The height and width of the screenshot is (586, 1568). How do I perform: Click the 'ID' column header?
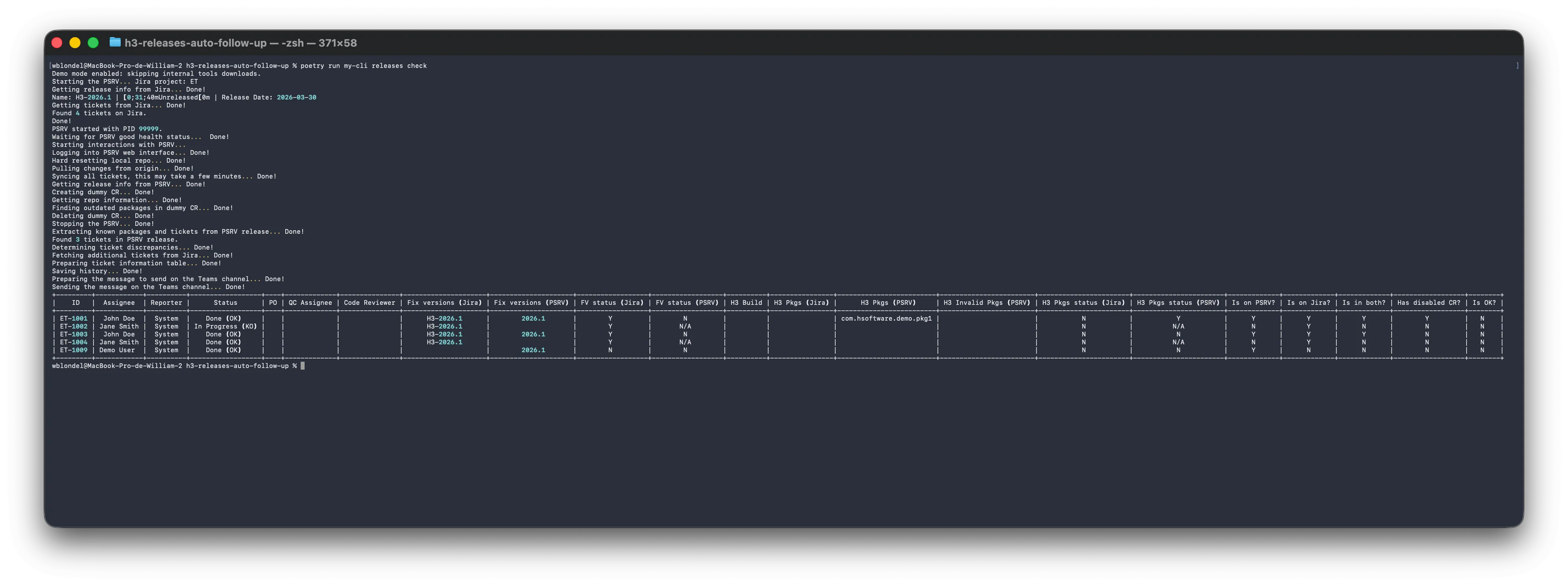coord(75,303)
